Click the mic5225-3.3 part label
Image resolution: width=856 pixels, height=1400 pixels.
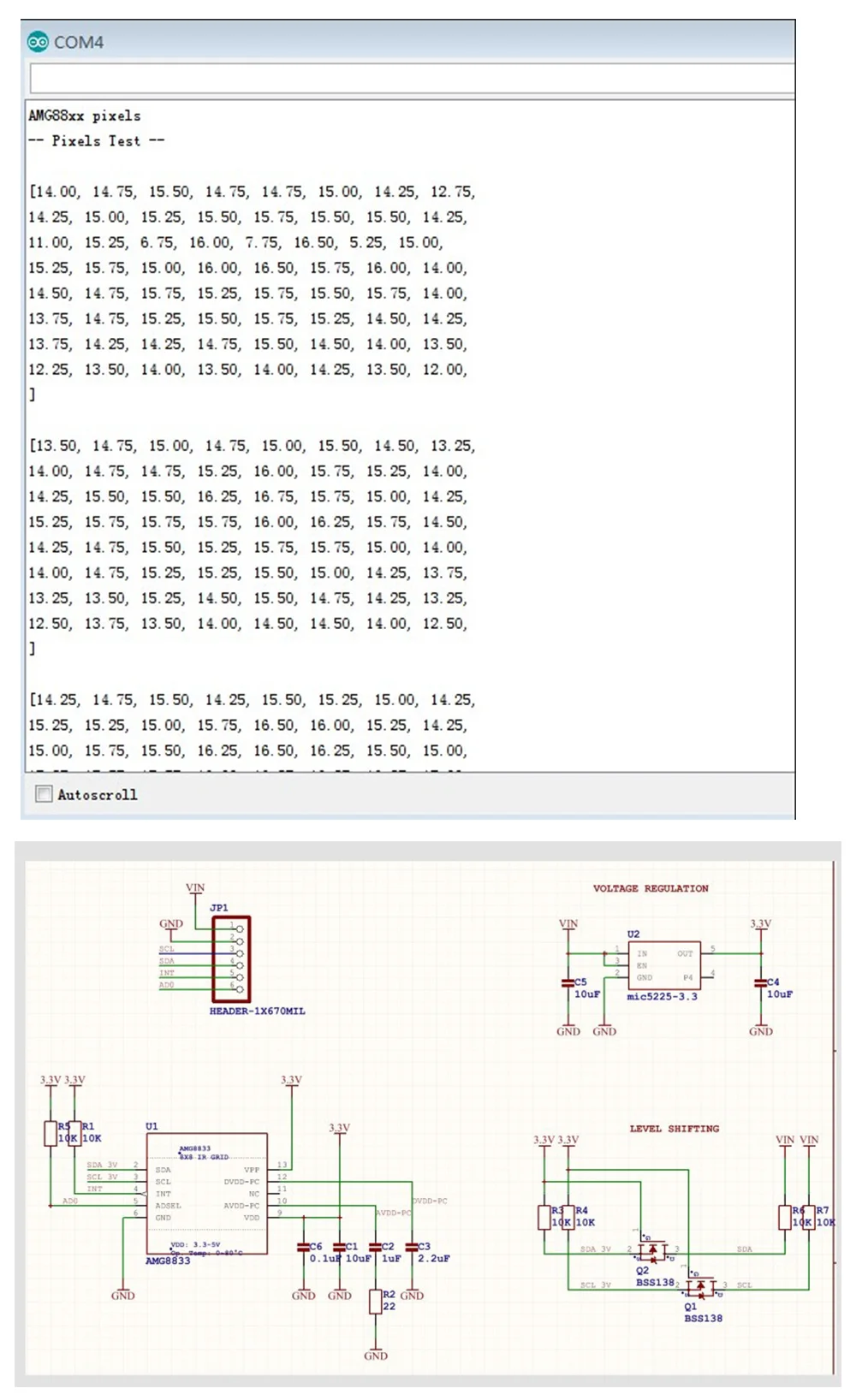662,997
